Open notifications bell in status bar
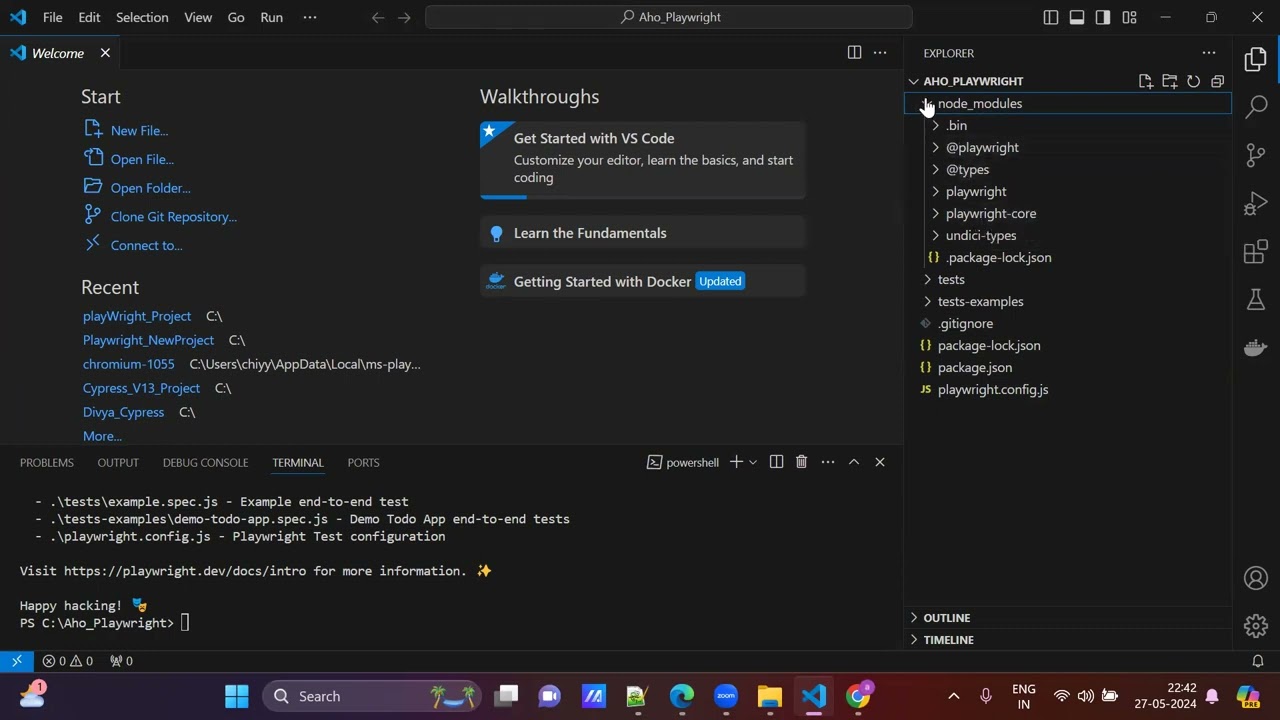Image resolution: width=1280 pixels, height=720 pixels. pos(1258,661)
